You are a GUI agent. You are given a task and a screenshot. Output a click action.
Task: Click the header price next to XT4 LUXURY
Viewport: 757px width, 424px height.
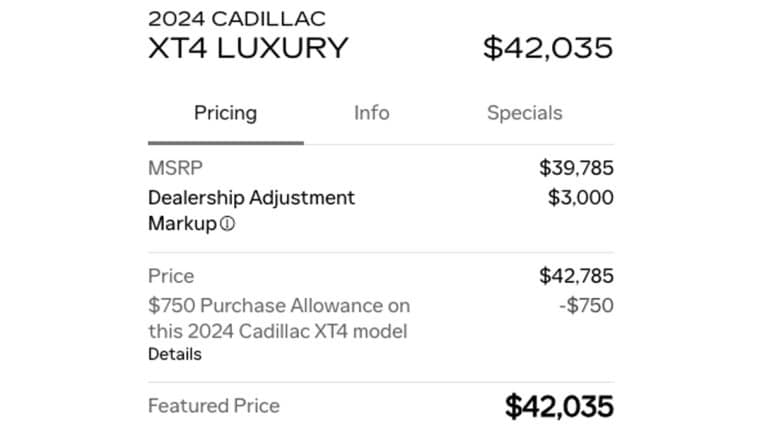[x=548, y=48]
